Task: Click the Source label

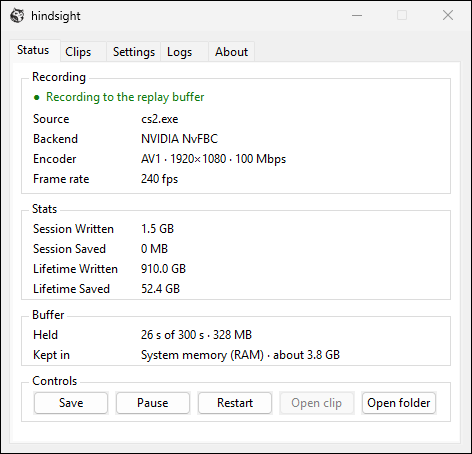Action: [x=51, y=119]
